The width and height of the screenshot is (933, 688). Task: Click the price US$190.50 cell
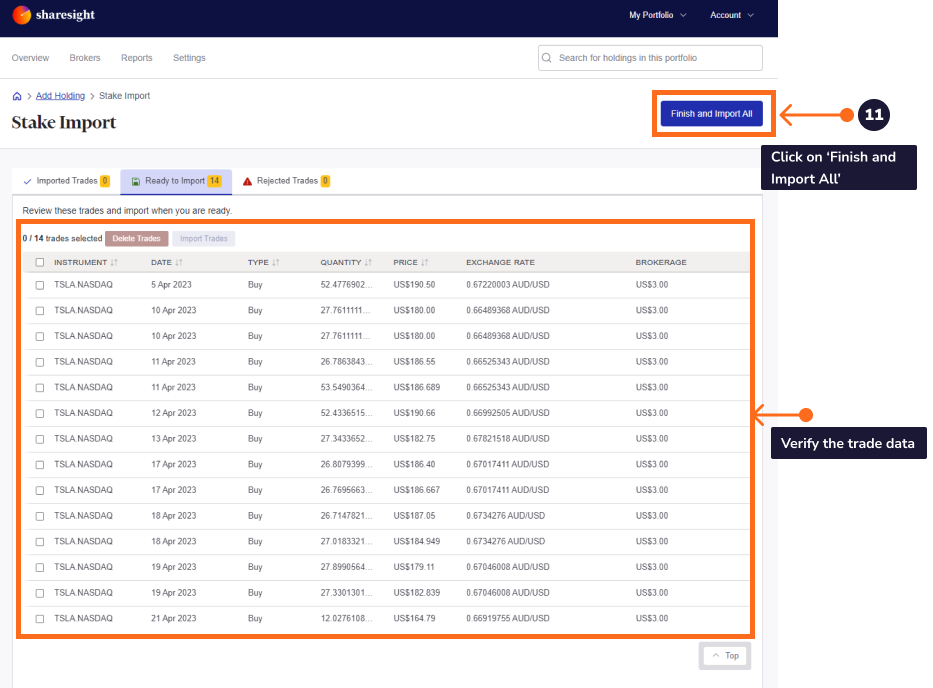point(414,285)
